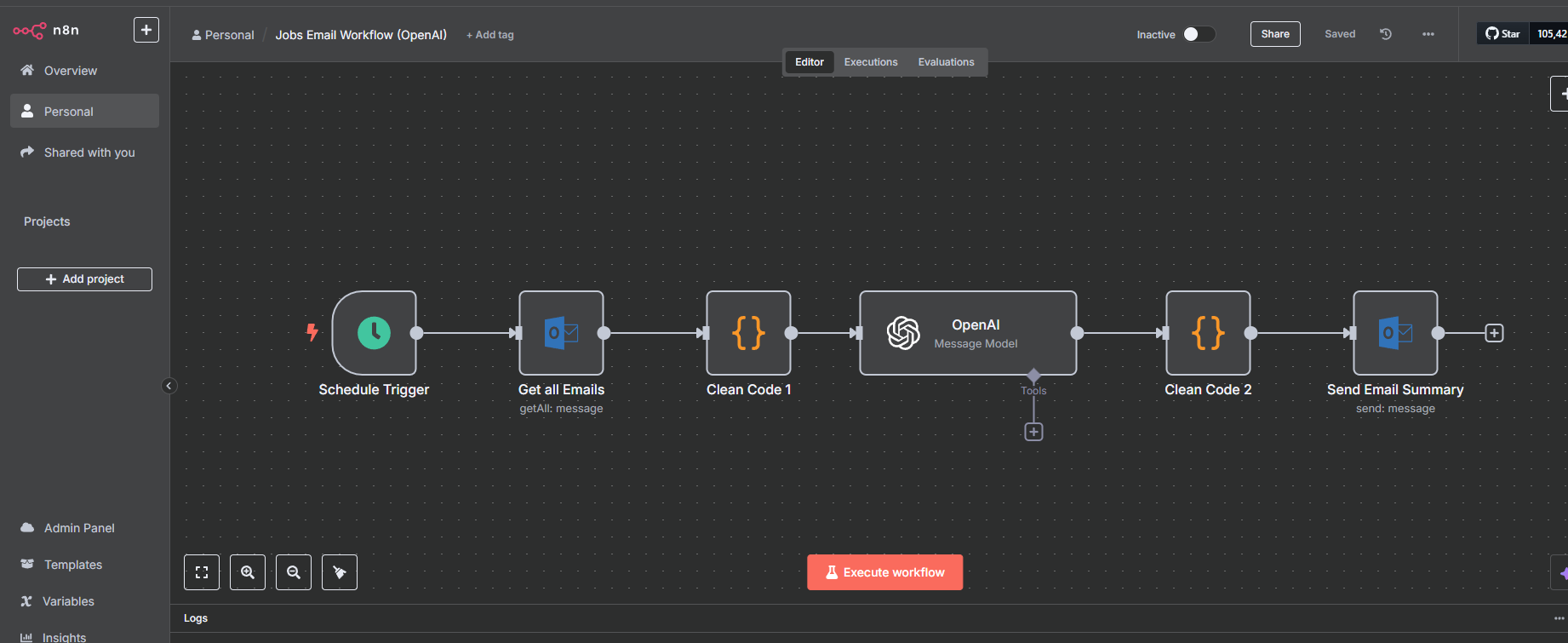
Task: Click the GitHub Star button
Action: point(1503,34)
